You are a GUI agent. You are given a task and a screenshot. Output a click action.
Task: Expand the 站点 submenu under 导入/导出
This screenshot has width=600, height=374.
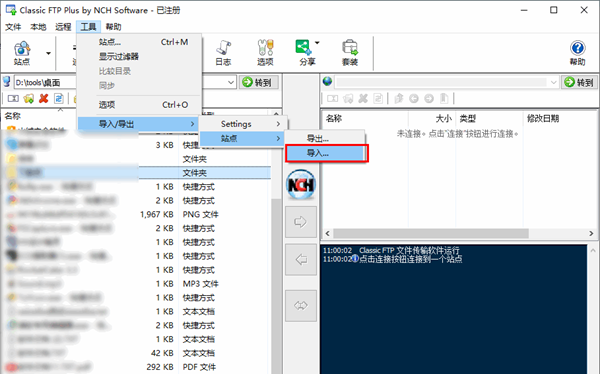(x=243, y=138)
